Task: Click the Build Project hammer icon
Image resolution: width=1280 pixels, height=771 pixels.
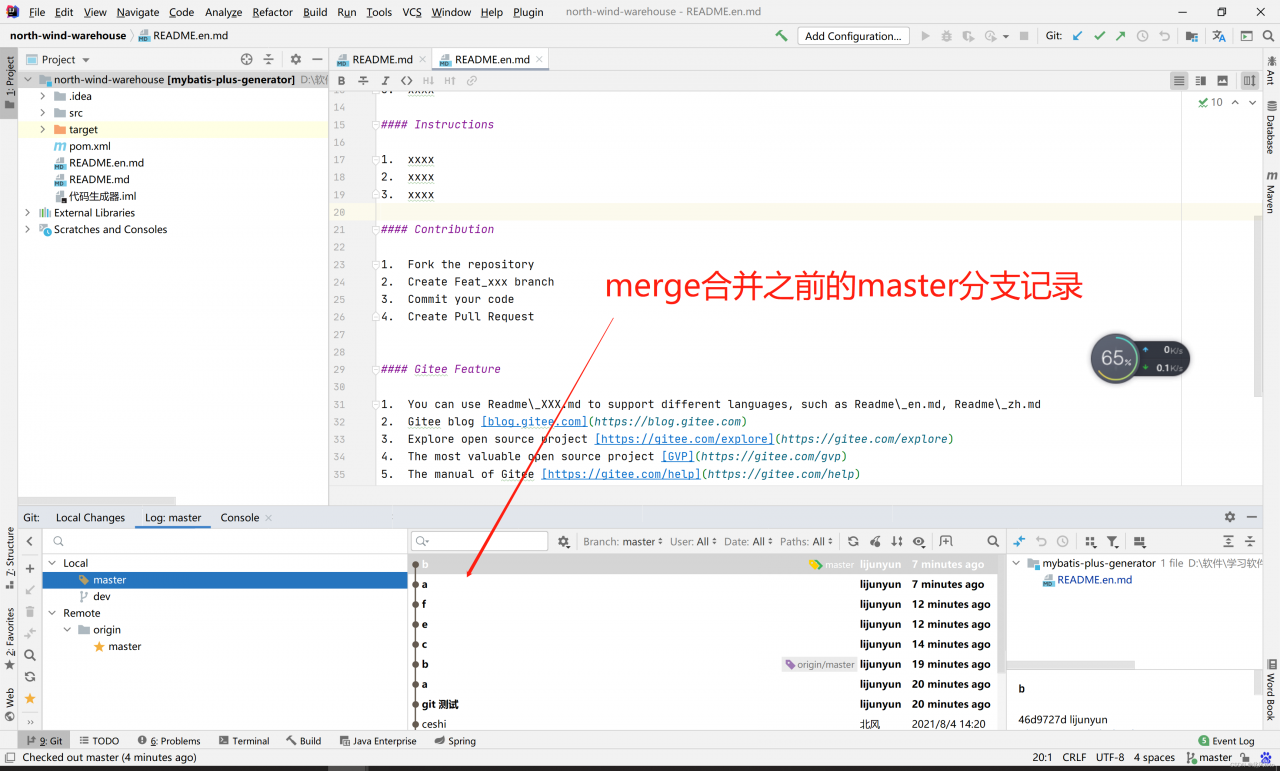Action: coord(781,36)
